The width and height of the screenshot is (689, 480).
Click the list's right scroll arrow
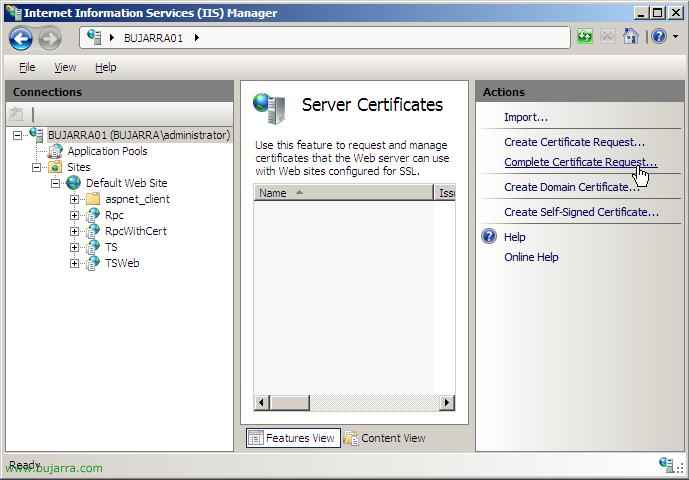coord(447,402)
